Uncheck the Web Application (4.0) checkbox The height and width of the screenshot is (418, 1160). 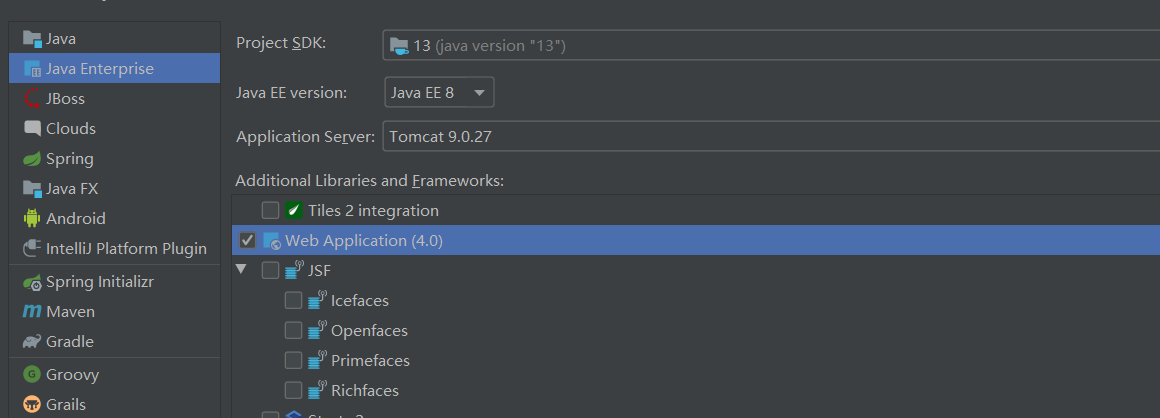point(247,240)
